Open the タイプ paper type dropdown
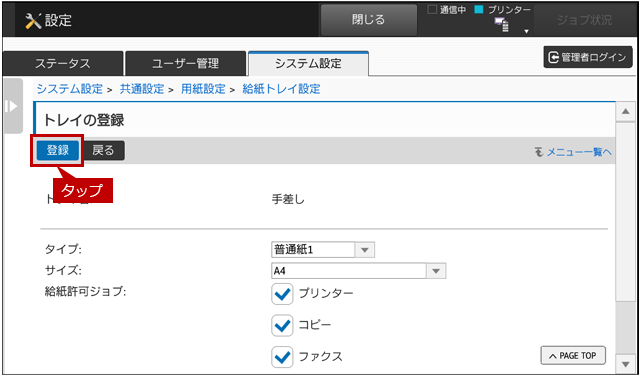640x376 pixels. [x=323, y=250]
